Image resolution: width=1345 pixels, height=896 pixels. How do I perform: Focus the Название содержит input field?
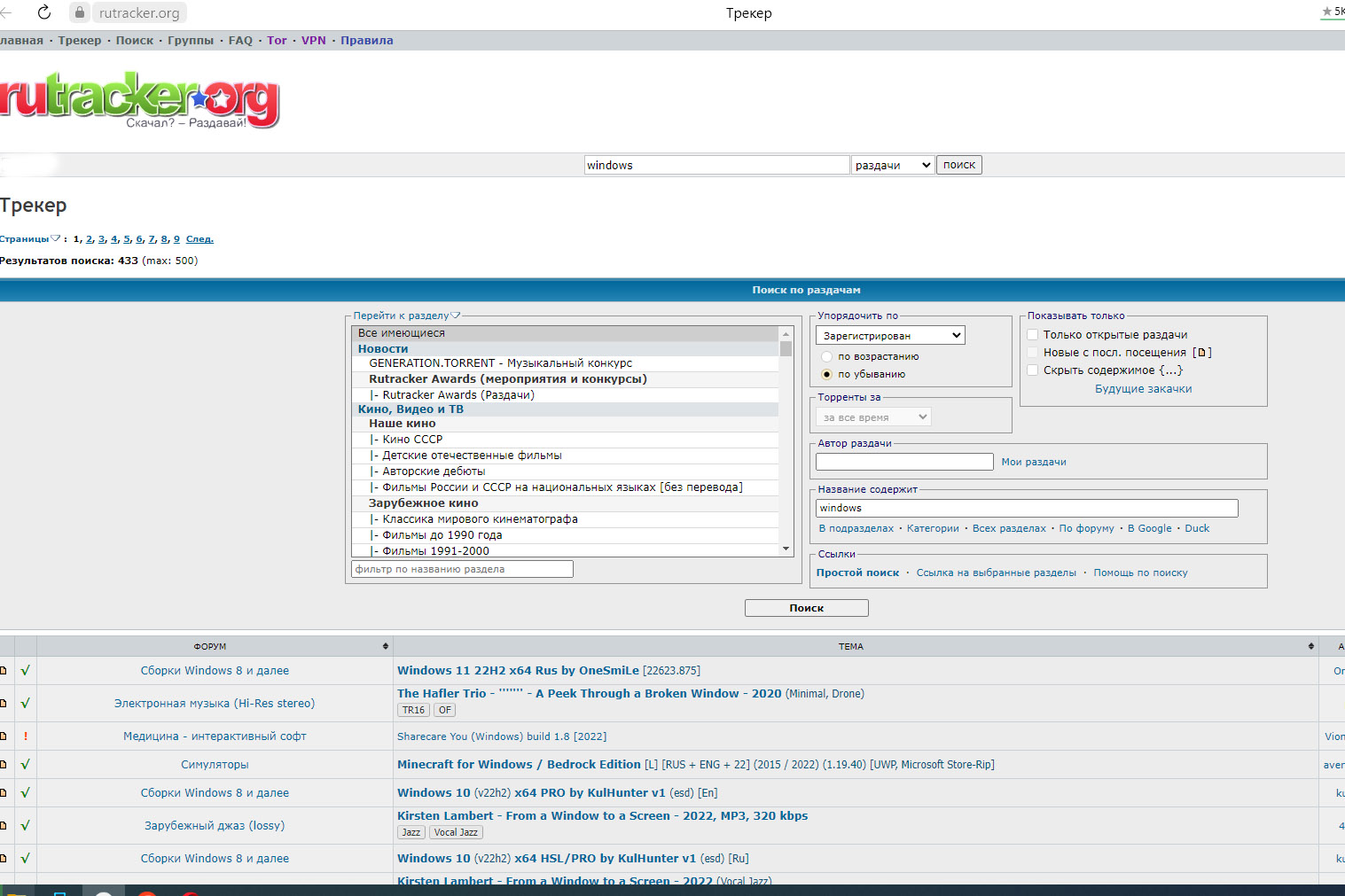click(x=1027, y=508)
